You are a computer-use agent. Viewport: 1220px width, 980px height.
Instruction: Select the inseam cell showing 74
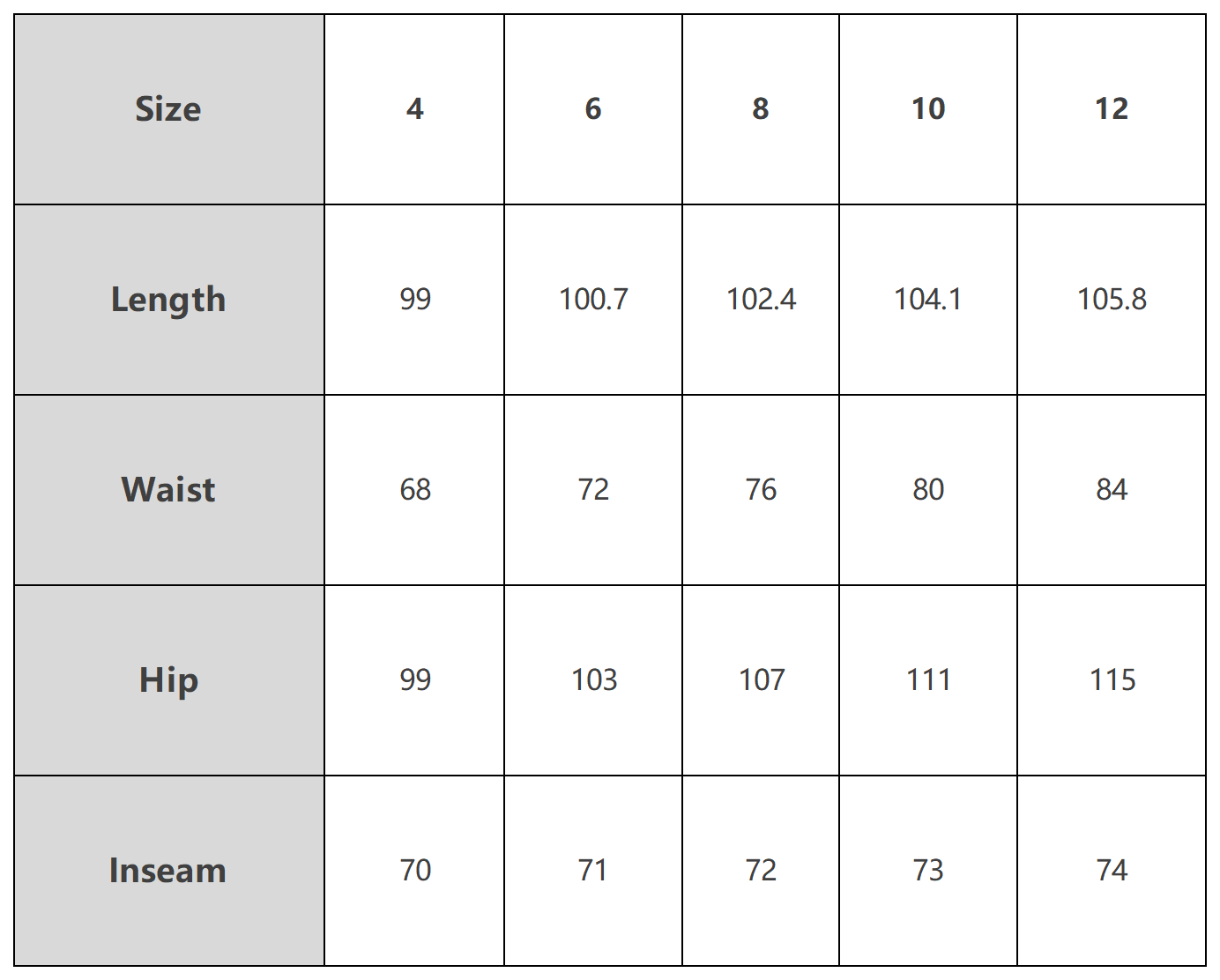[x=1111, y=871]
